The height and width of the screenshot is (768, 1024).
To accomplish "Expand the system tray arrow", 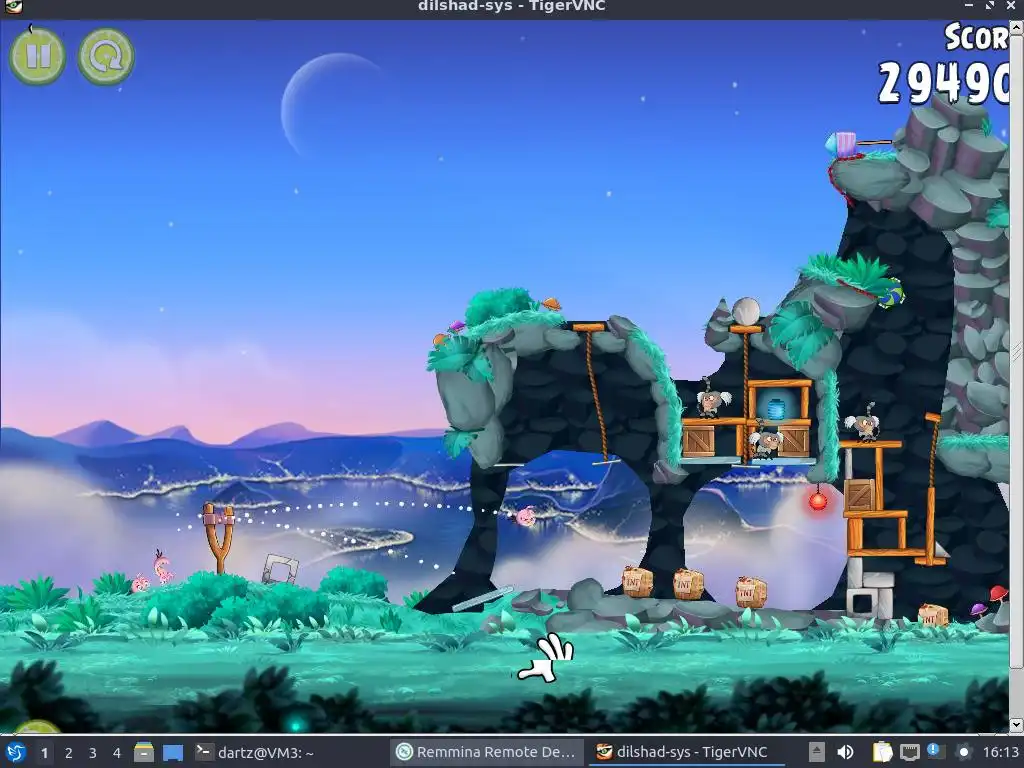I will 816,752.
